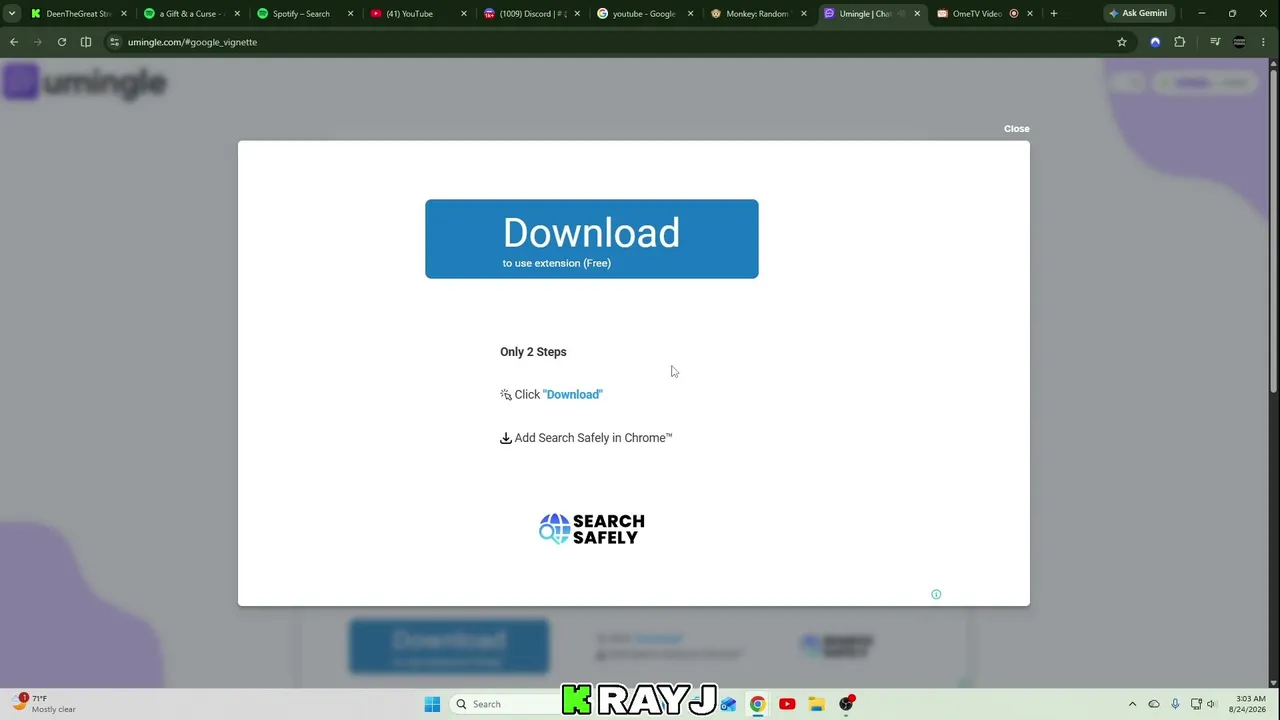Open the Chrome profile avatar

[1240, 42]
